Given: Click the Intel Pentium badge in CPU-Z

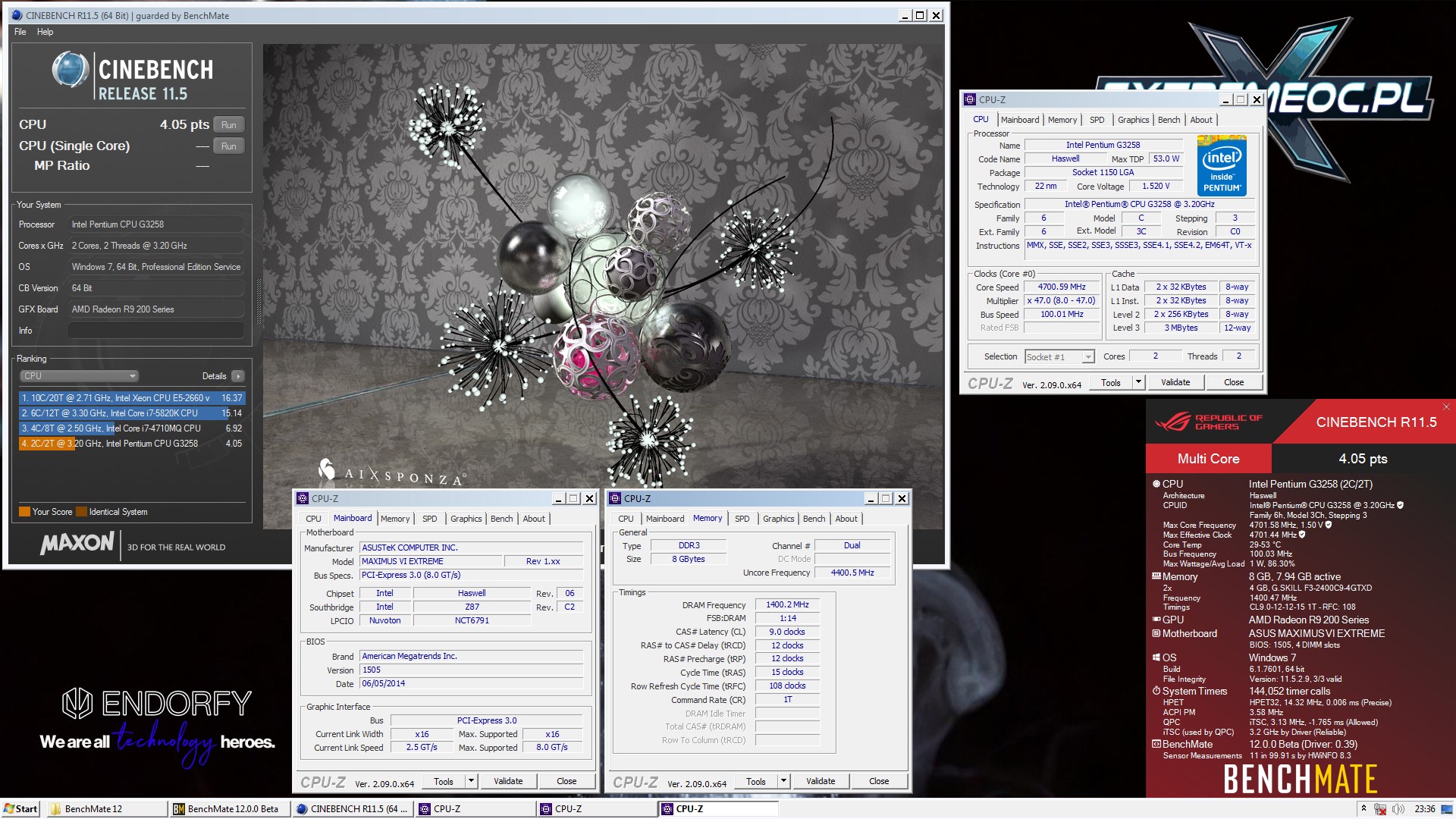Looking at the screenshot, I should pyautogui.click(x=1222, y=165).
